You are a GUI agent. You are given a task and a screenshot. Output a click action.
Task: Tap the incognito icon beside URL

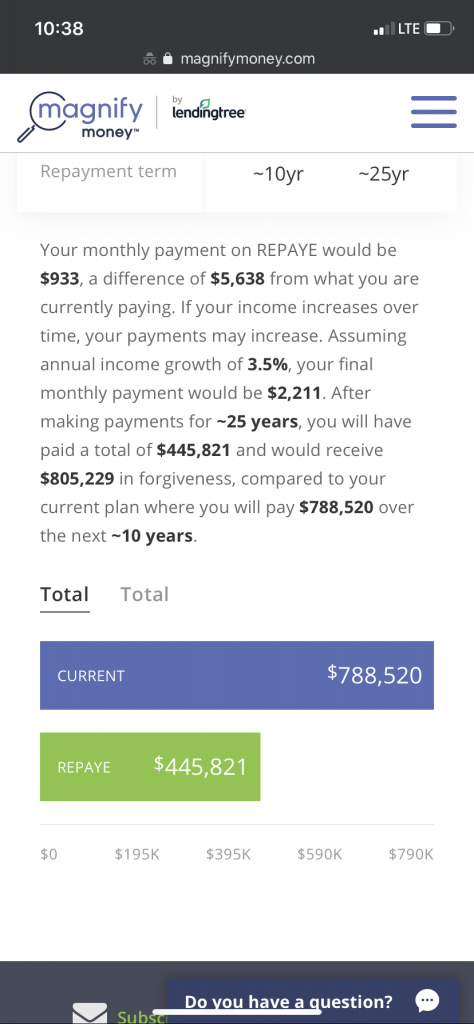tap(150, 59)
